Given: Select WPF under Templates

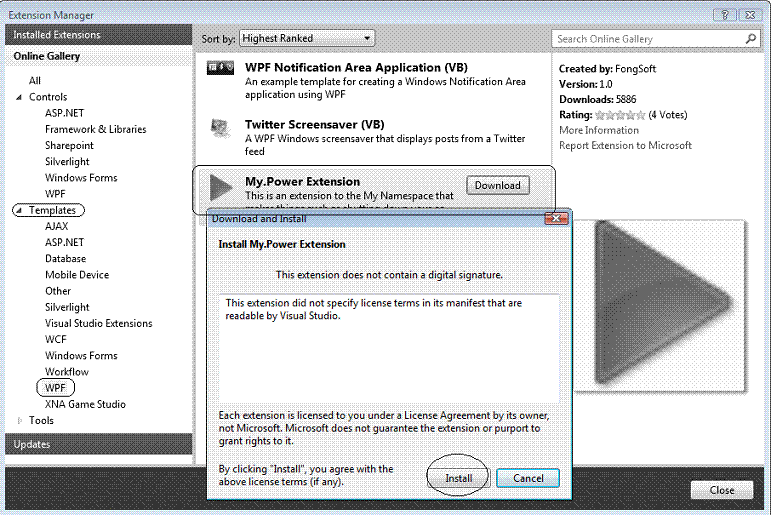Looking at the screenshot, I should [55, 388].
